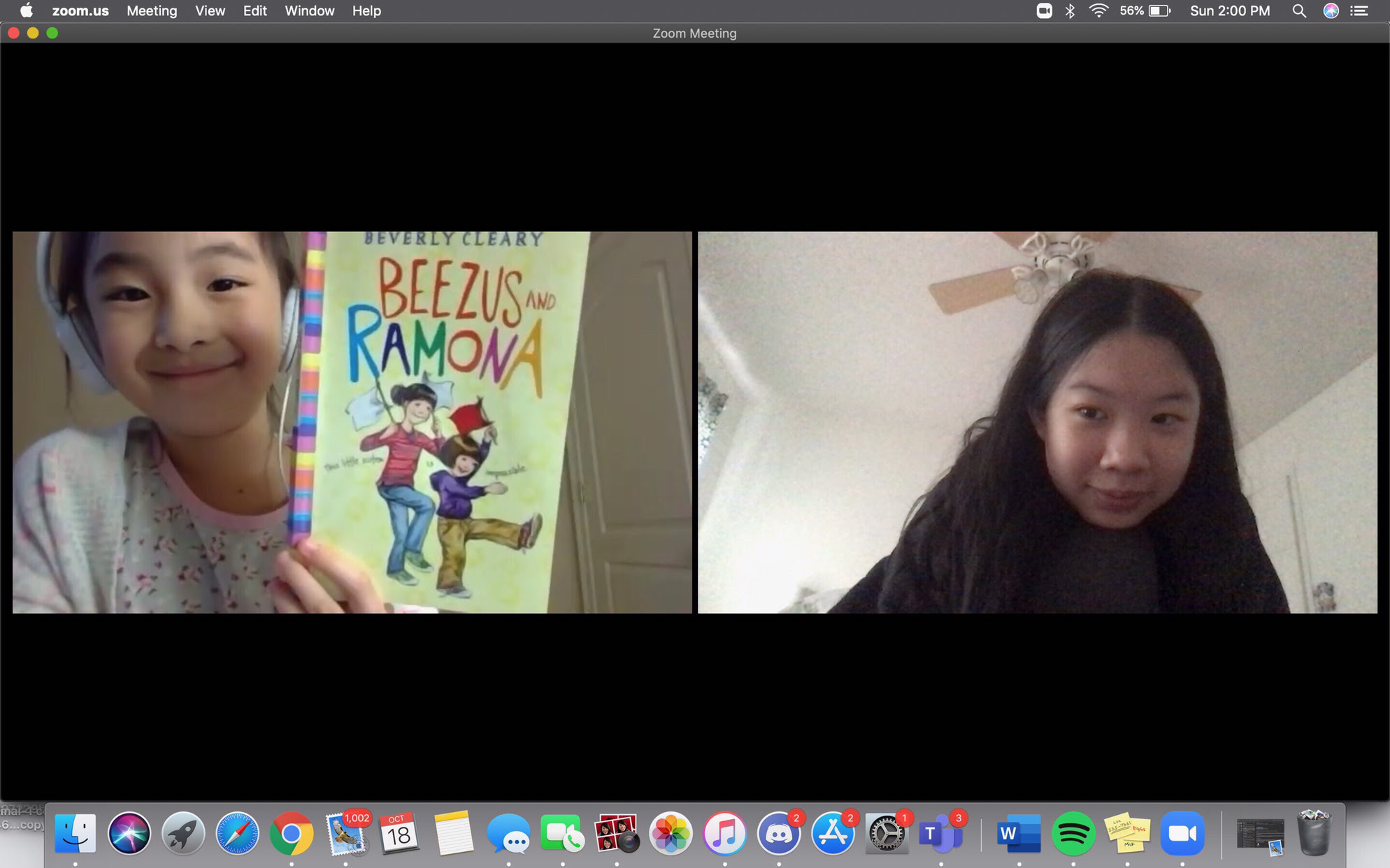Open Messages from the Dock

pyautogui.click(x=508, y=833)
